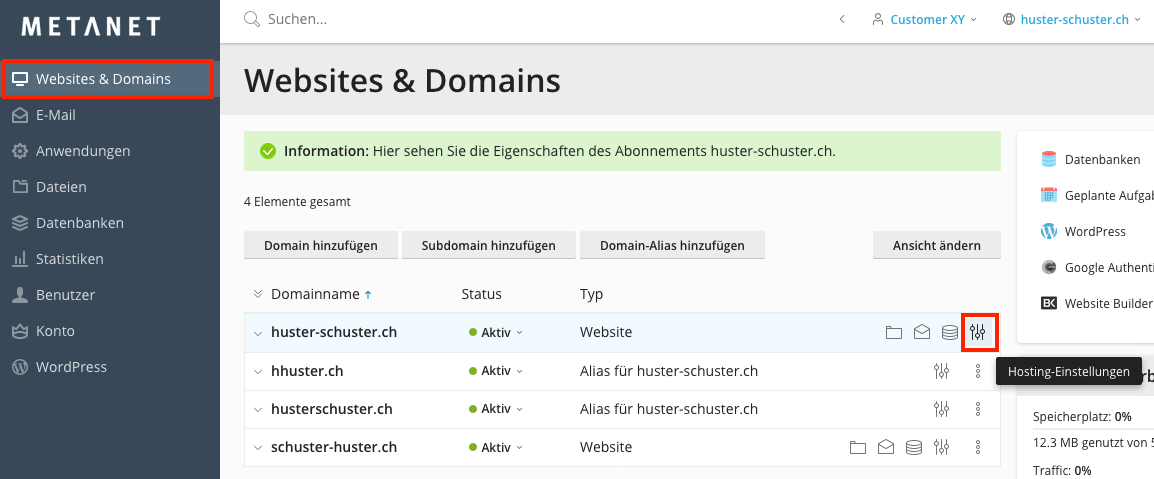The height and width of the screenshot is (479, 1154).
Task: Open hosting settings icon for hhuster.ch
Action: click(x=941, y=371)
